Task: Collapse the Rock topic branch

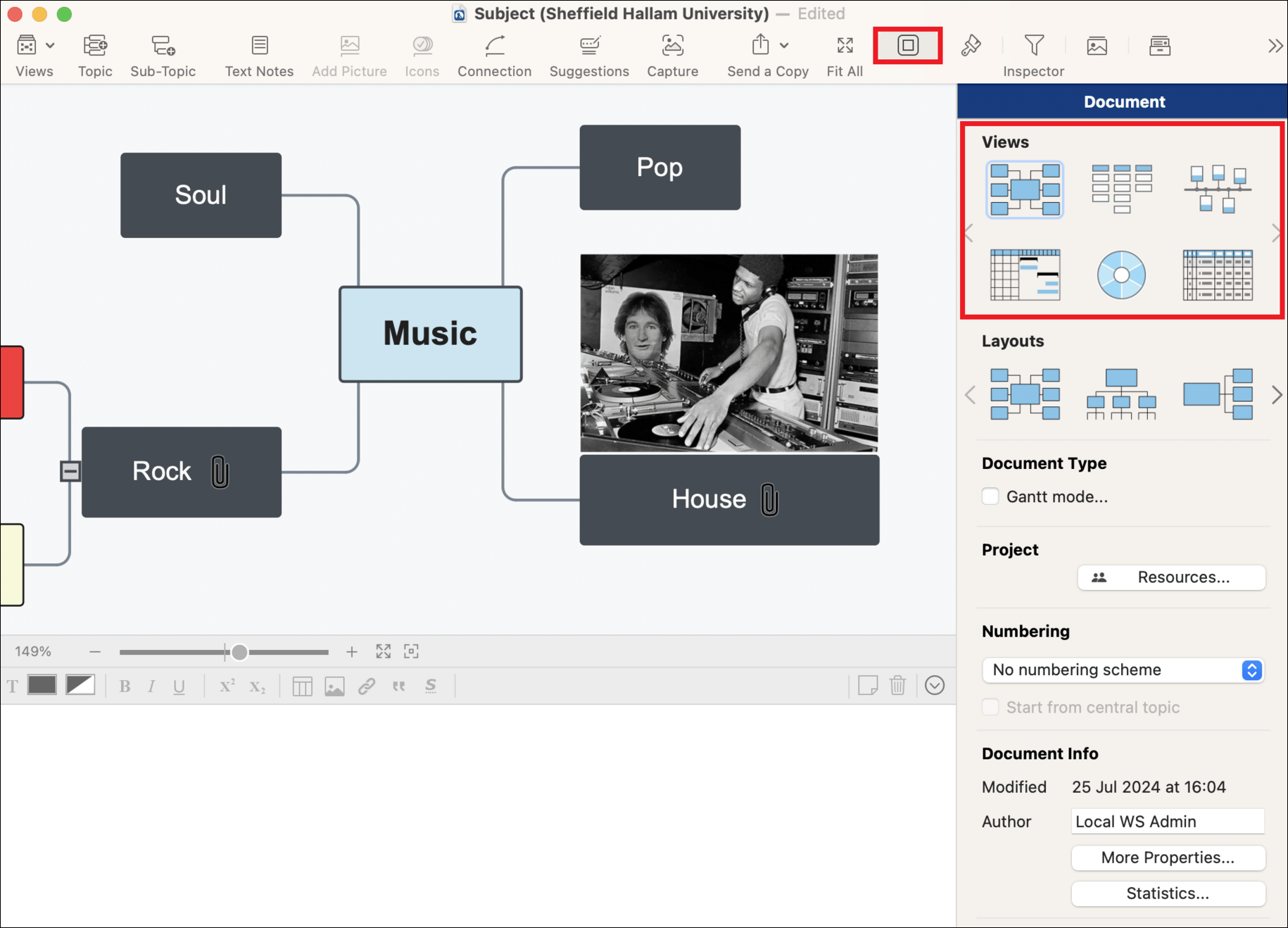Action: [x=70, y=471]
